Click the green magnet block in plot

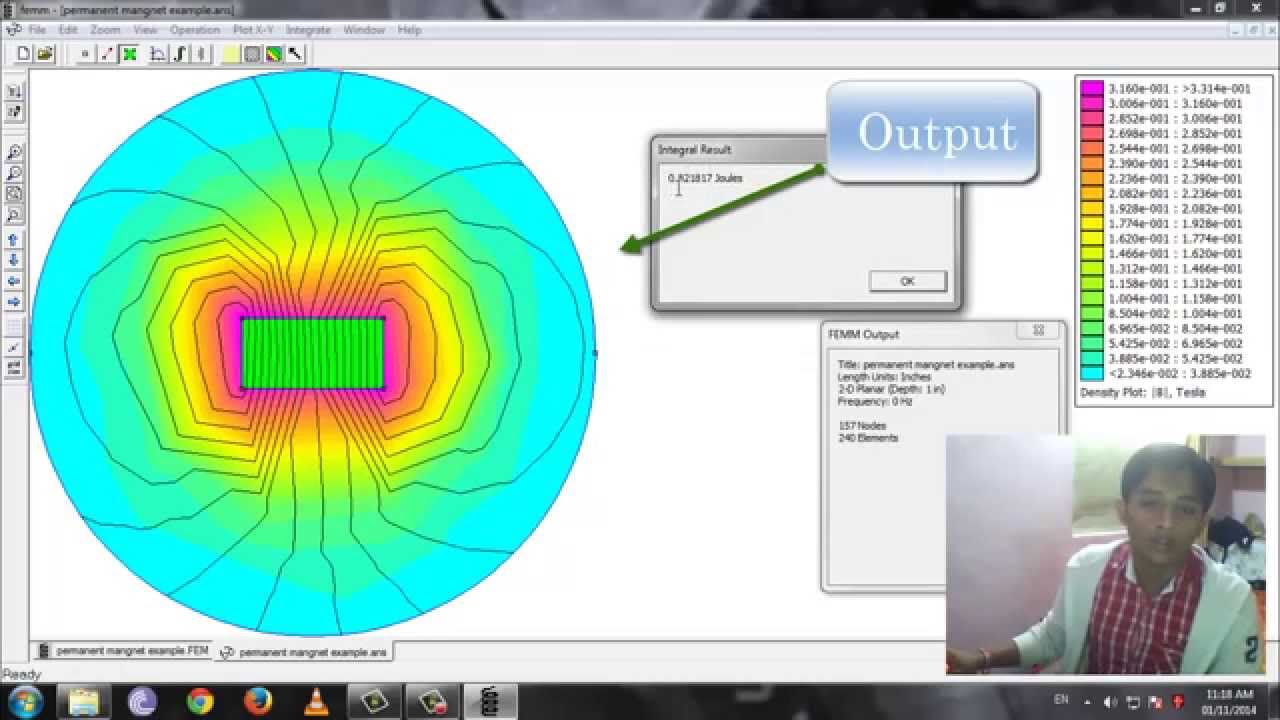click(x=313, y=353)
